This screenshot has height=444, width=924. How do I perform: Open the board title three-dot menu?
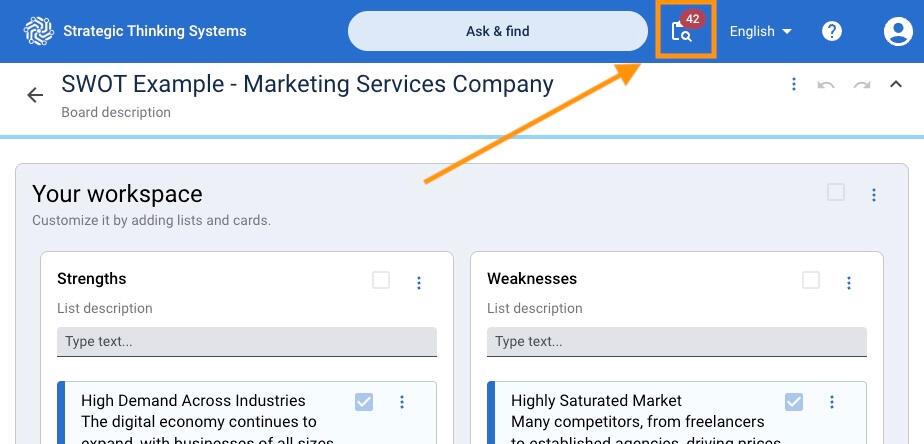click(794, 85)
